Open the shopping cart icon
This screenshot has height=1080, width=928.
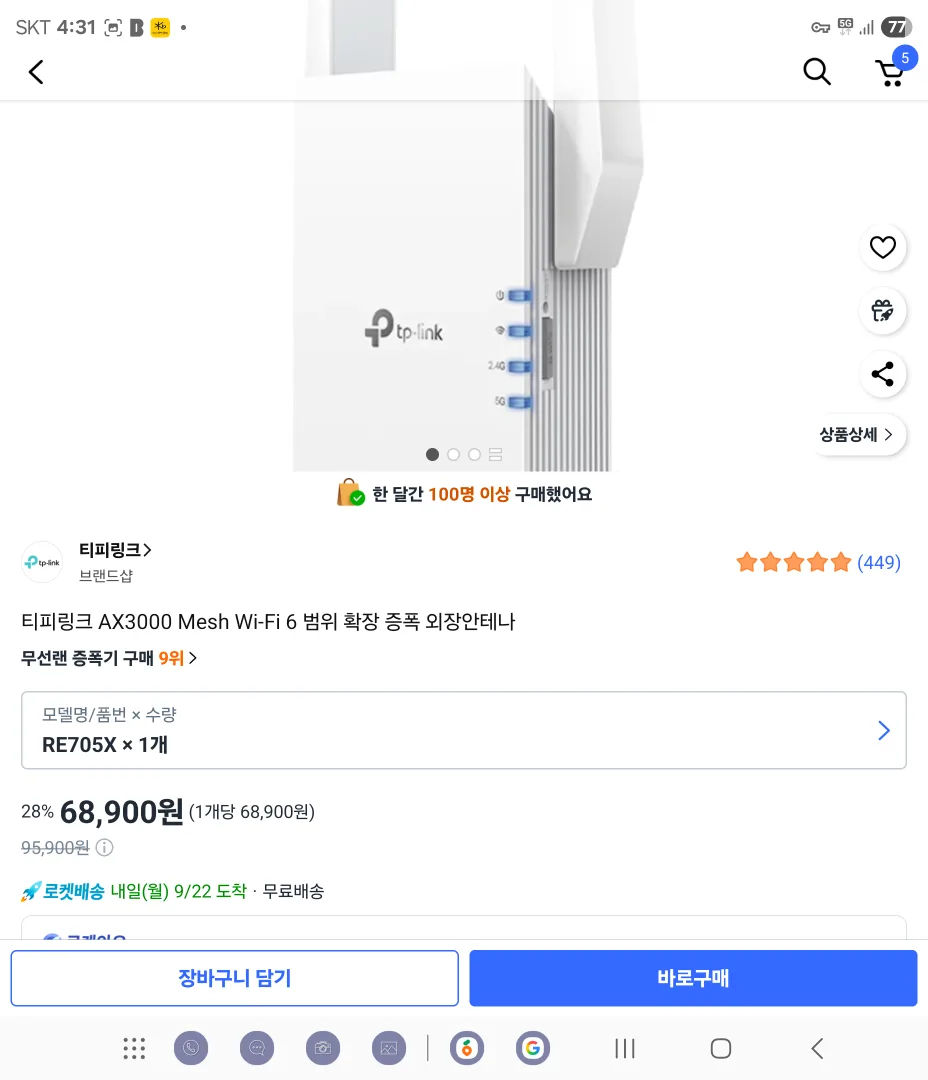click(x=889, y=72)
